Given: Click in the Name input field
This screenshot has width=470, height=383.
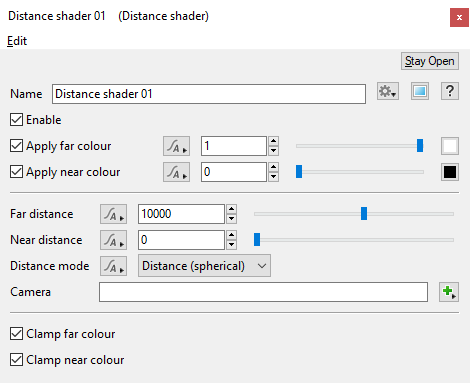Looking at the screenshot, I should (x=209, y=94).
